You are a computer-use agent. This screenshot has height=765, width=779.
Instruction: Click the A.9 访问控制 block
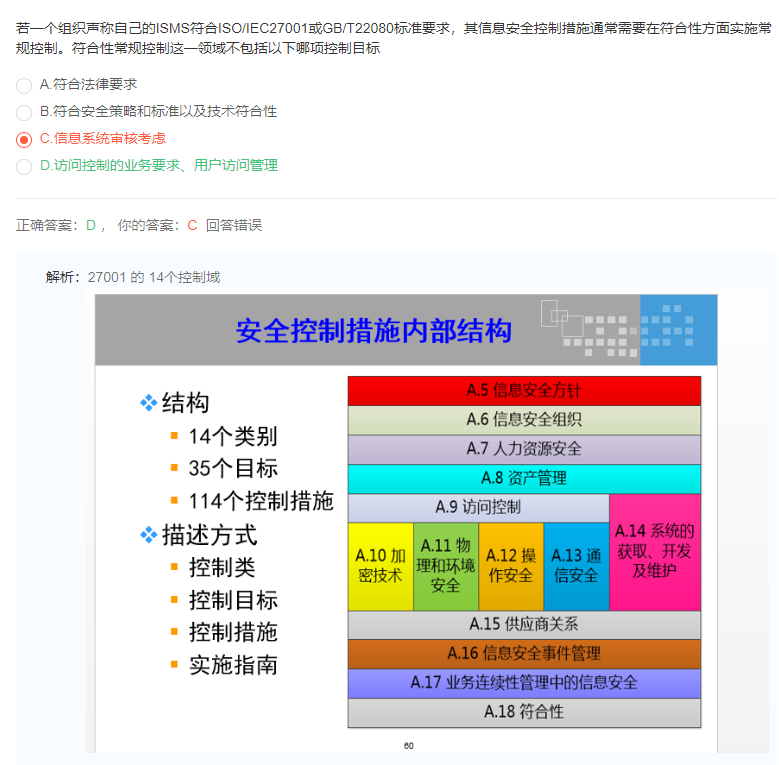point(478,507)
